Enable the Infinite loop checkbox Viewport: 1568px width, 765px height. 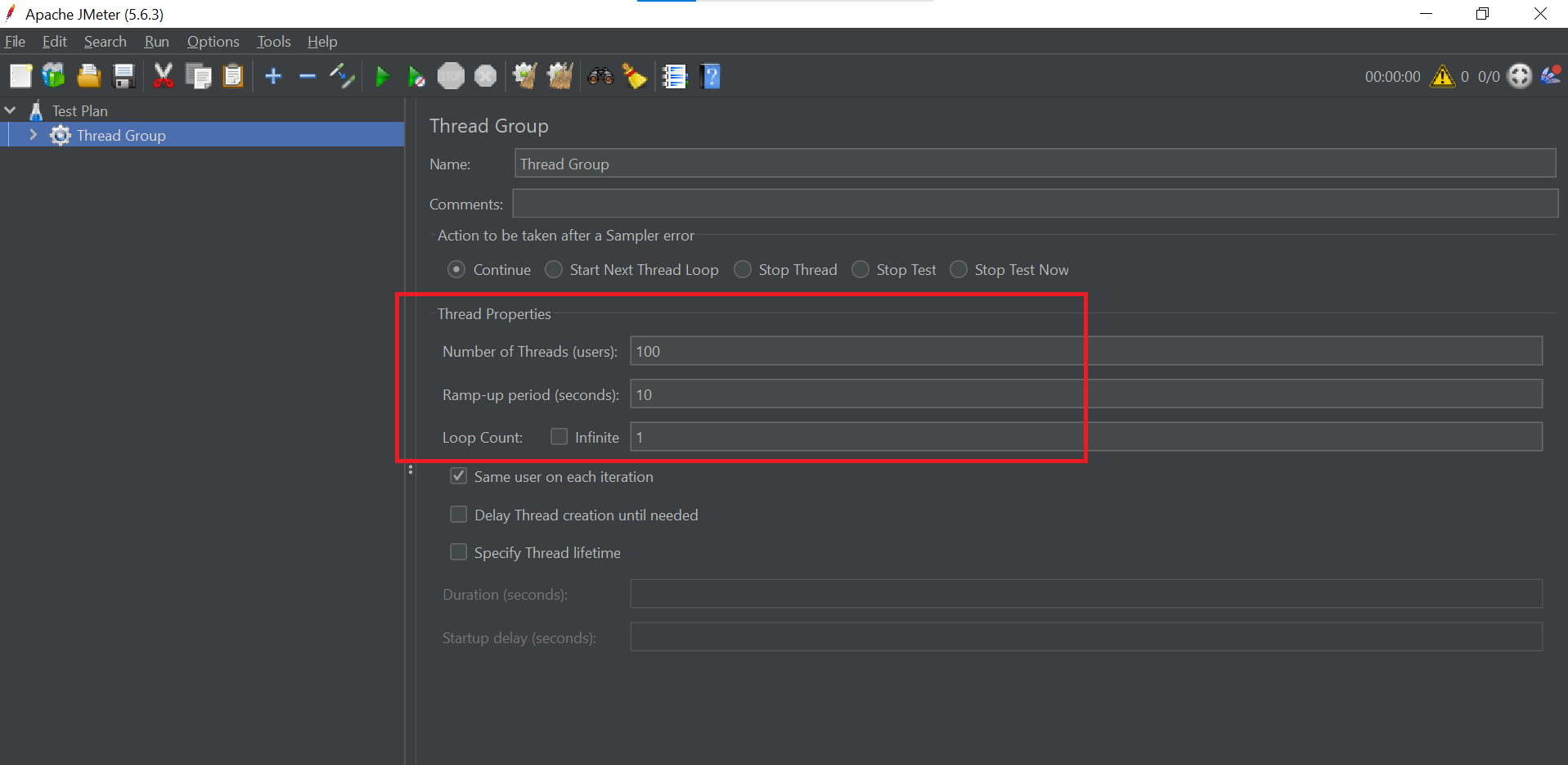pos(559,437)
